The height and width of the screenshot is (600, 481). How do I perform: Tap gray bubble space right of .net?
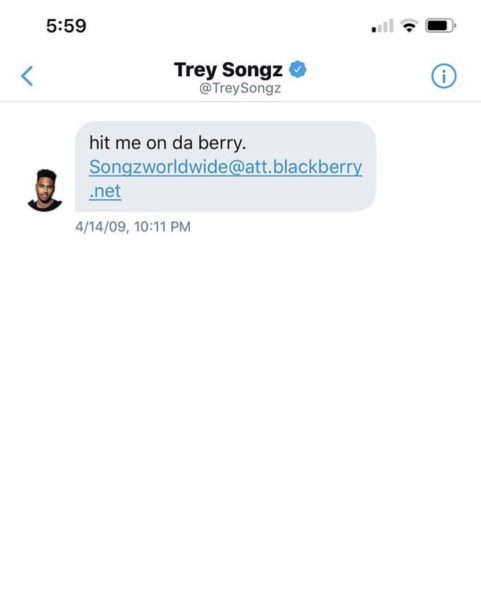(245, 191)
